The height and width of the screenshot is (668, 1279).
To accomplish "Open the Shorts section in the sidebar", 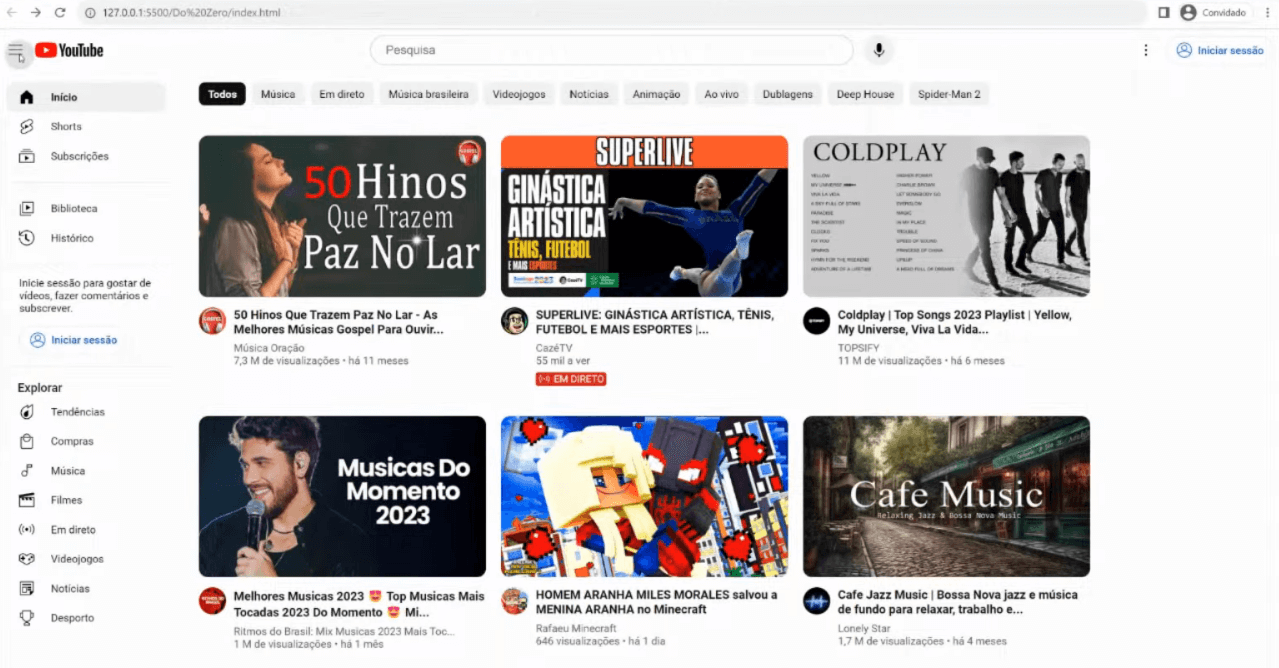I will (x=66, y=126).
